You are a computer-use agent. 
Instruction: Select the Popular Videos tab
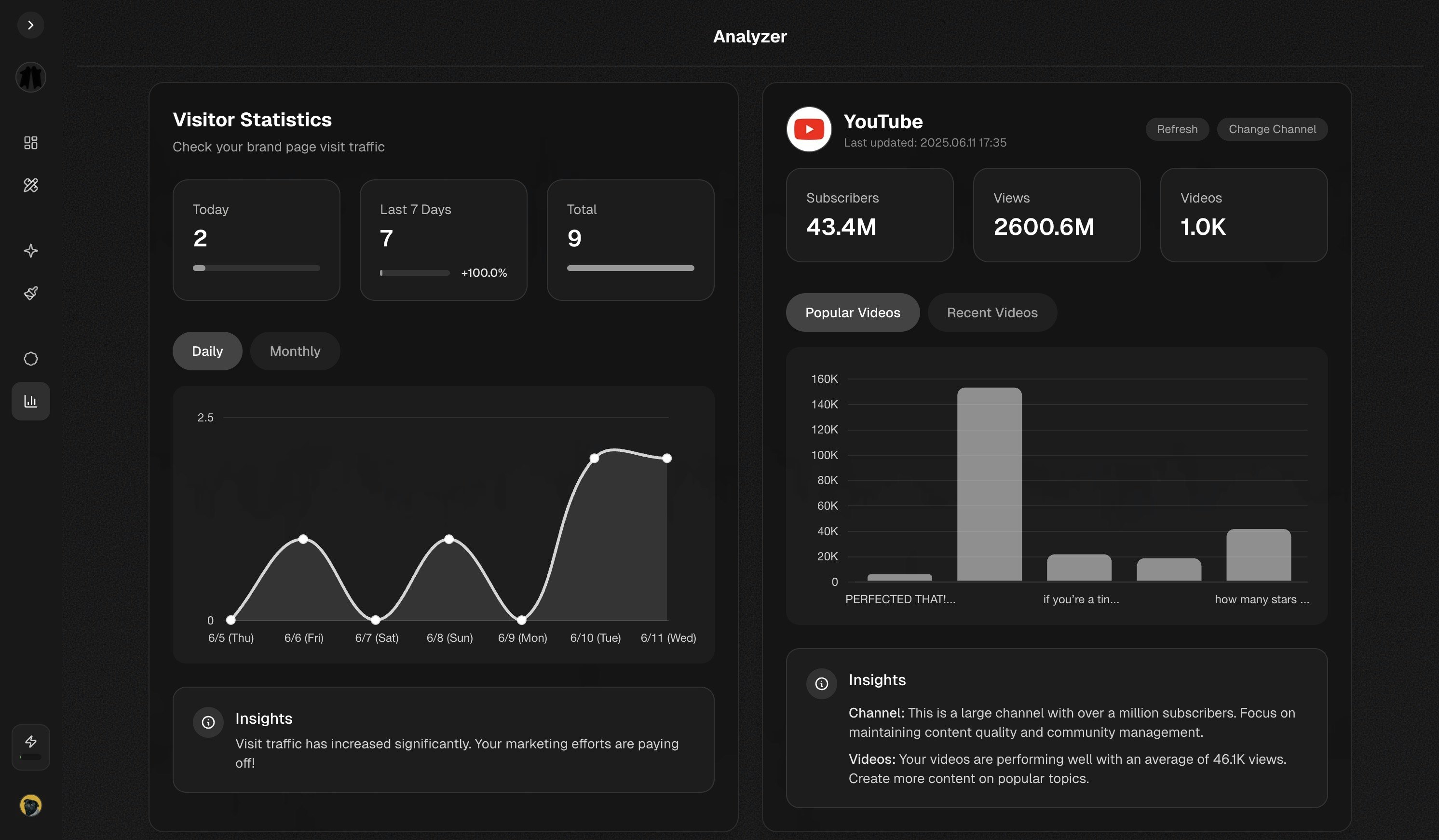(x=852, y=312)
